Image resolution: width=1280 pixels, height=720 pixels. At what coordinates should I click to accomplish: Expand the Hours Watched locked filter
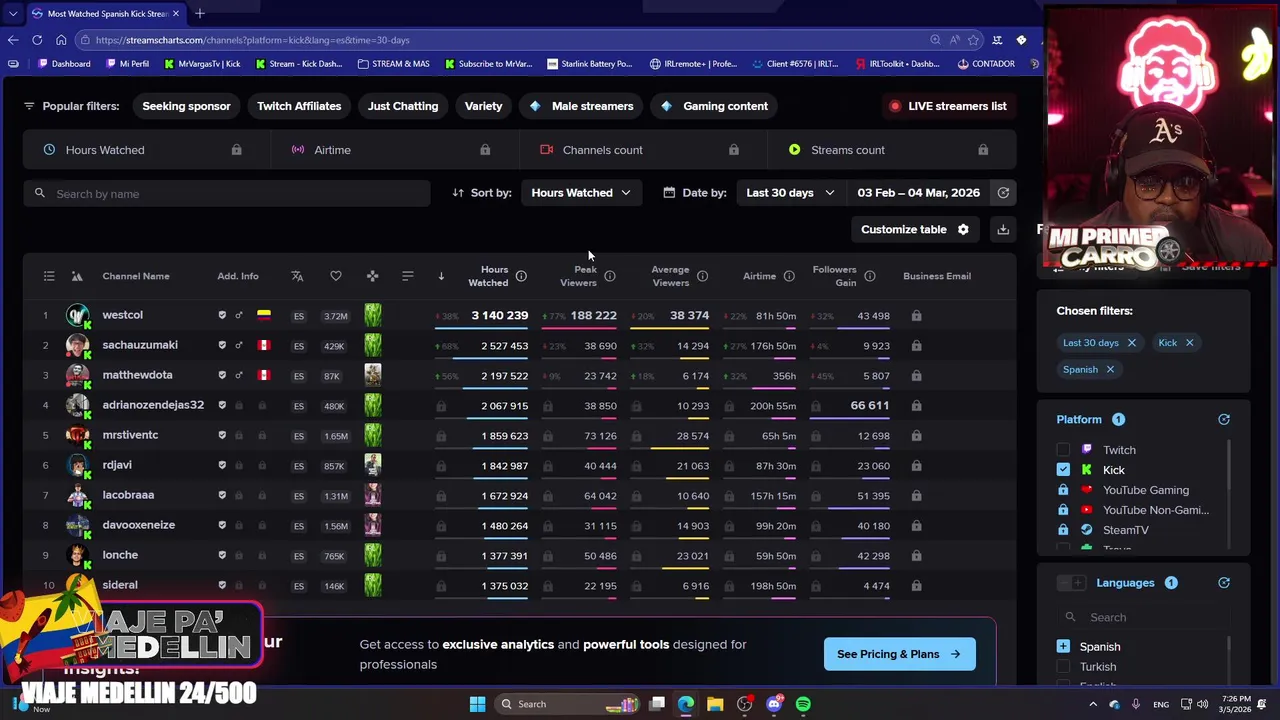click(x=146, y=150)
